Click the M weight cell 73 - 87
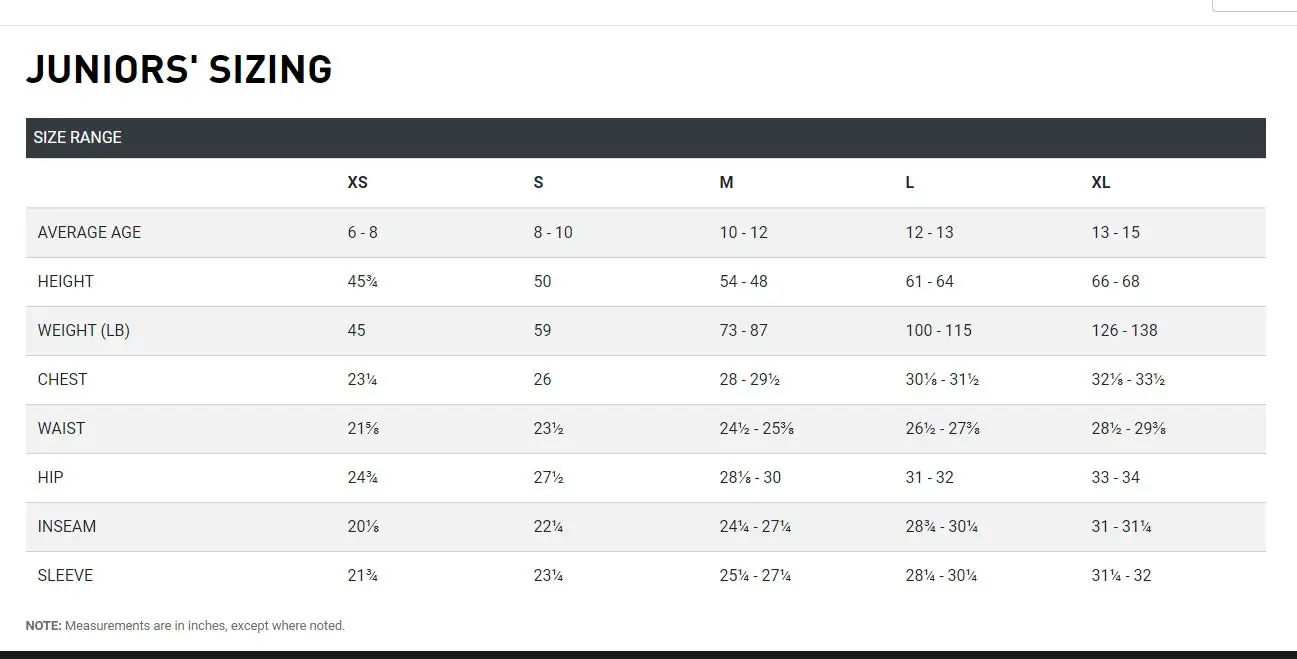 743,330
